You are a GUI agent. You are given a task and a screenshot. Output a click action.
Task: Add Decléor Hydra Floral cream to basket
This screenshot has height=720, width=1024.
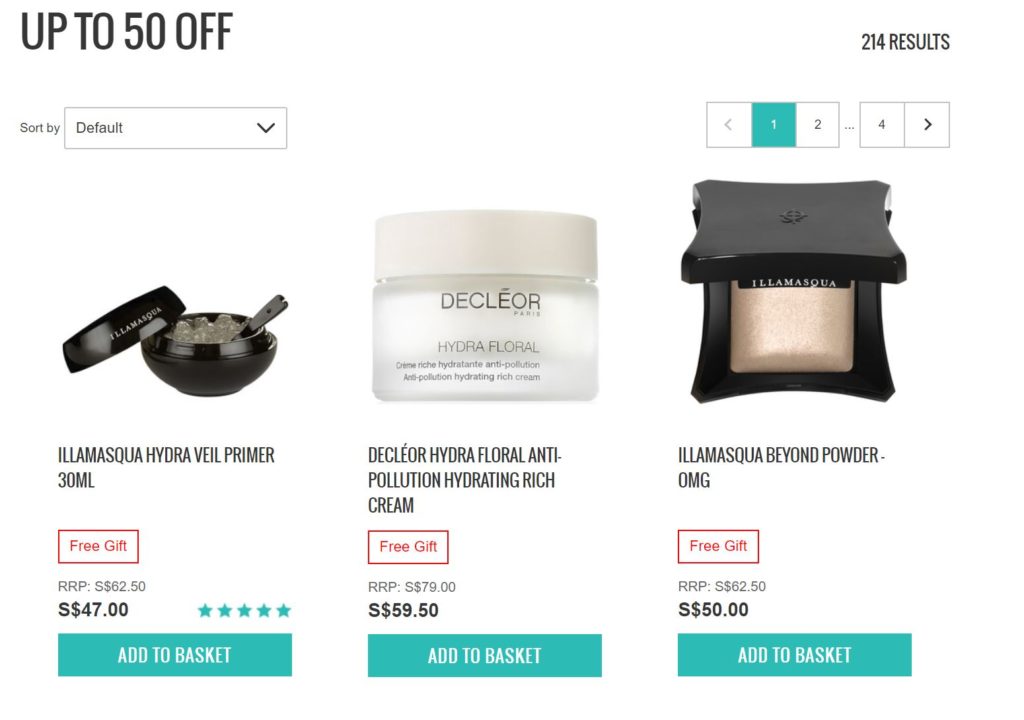point(485,655)
